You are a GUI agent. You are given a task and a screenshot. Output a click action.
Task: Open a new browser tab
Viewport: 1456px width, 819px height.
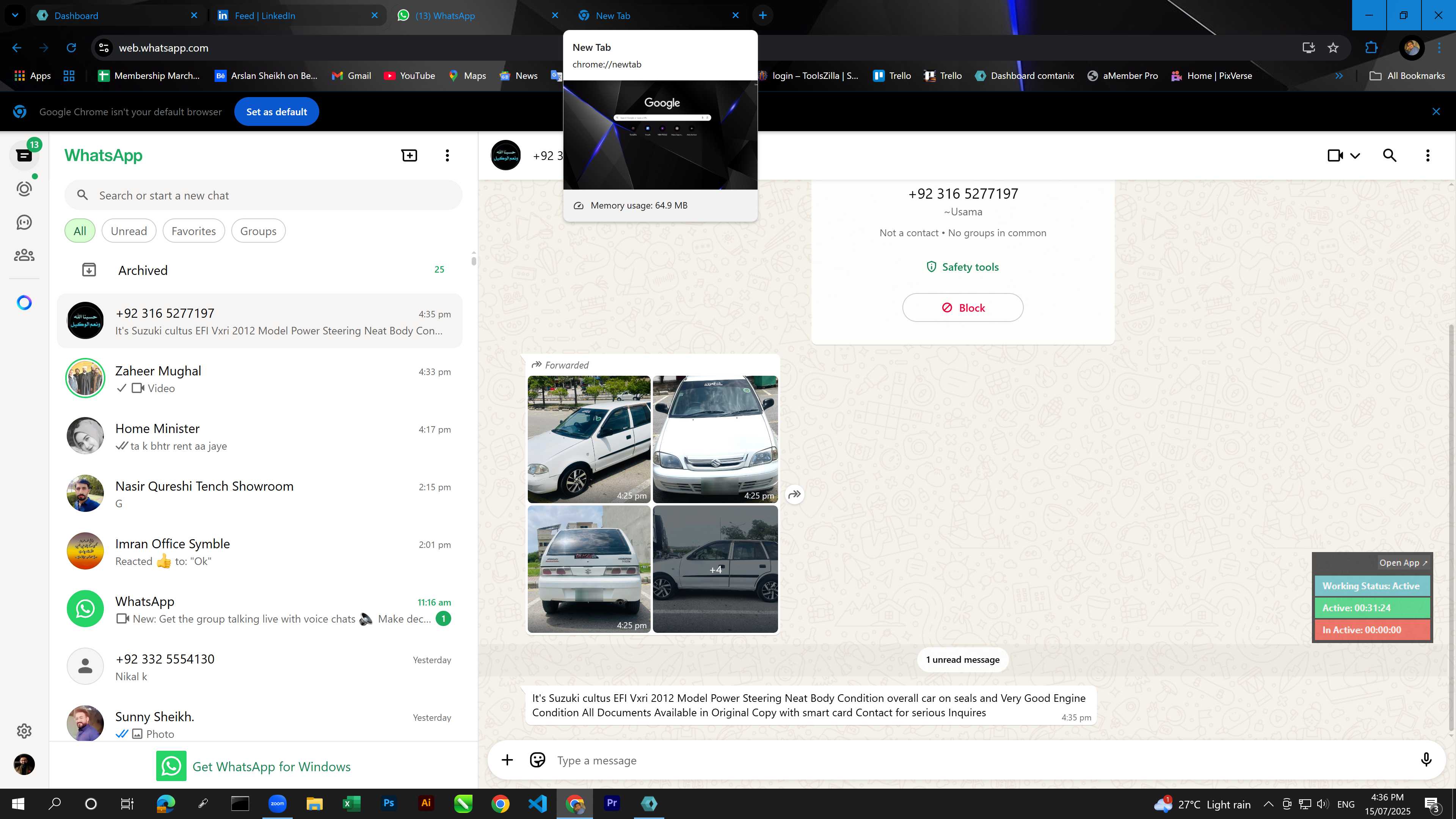point(763,15)
